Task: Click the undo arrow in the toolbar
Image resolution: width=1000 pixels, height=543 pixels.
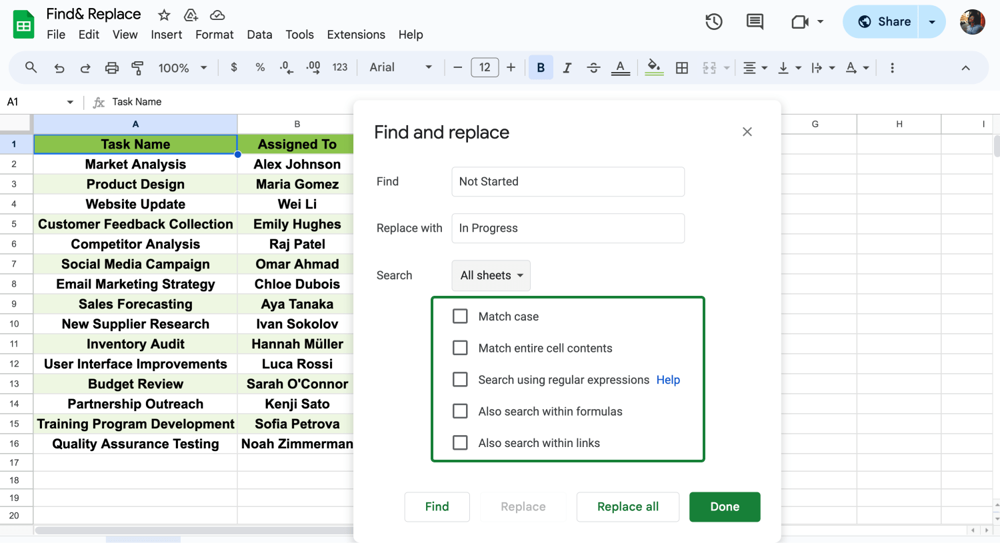Action: pos(59,68)
